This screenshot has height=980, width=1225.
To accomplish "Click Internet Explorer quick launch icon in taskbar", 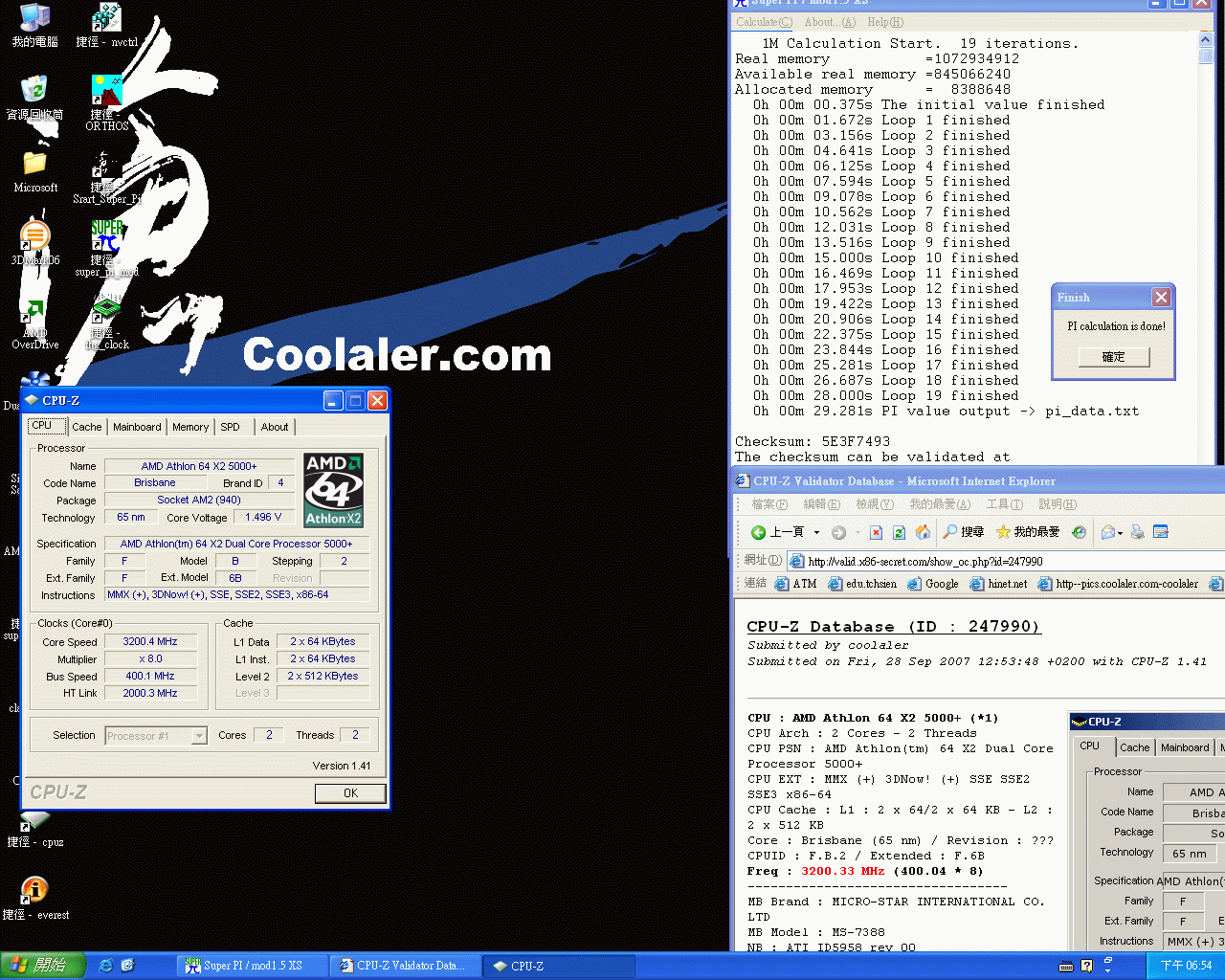I will [x=106, y=966].
